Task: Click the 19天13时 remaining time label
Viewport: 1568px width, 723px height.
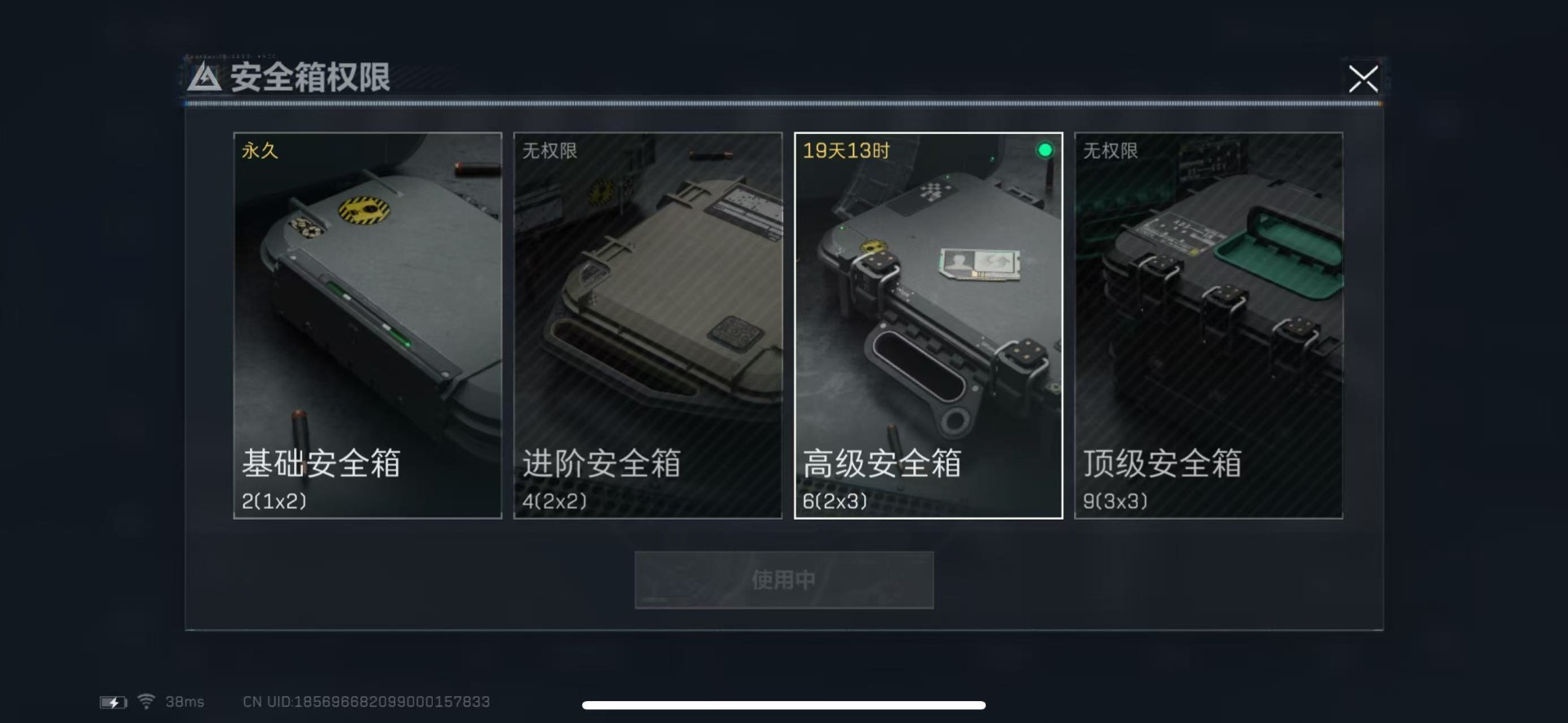Action: tap(846, 150)
